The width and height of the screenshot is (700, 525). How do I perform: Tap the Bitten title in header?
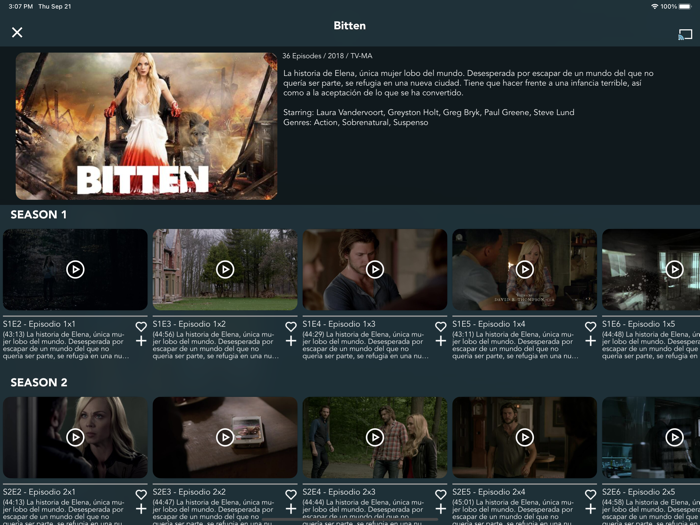(350, 26)
